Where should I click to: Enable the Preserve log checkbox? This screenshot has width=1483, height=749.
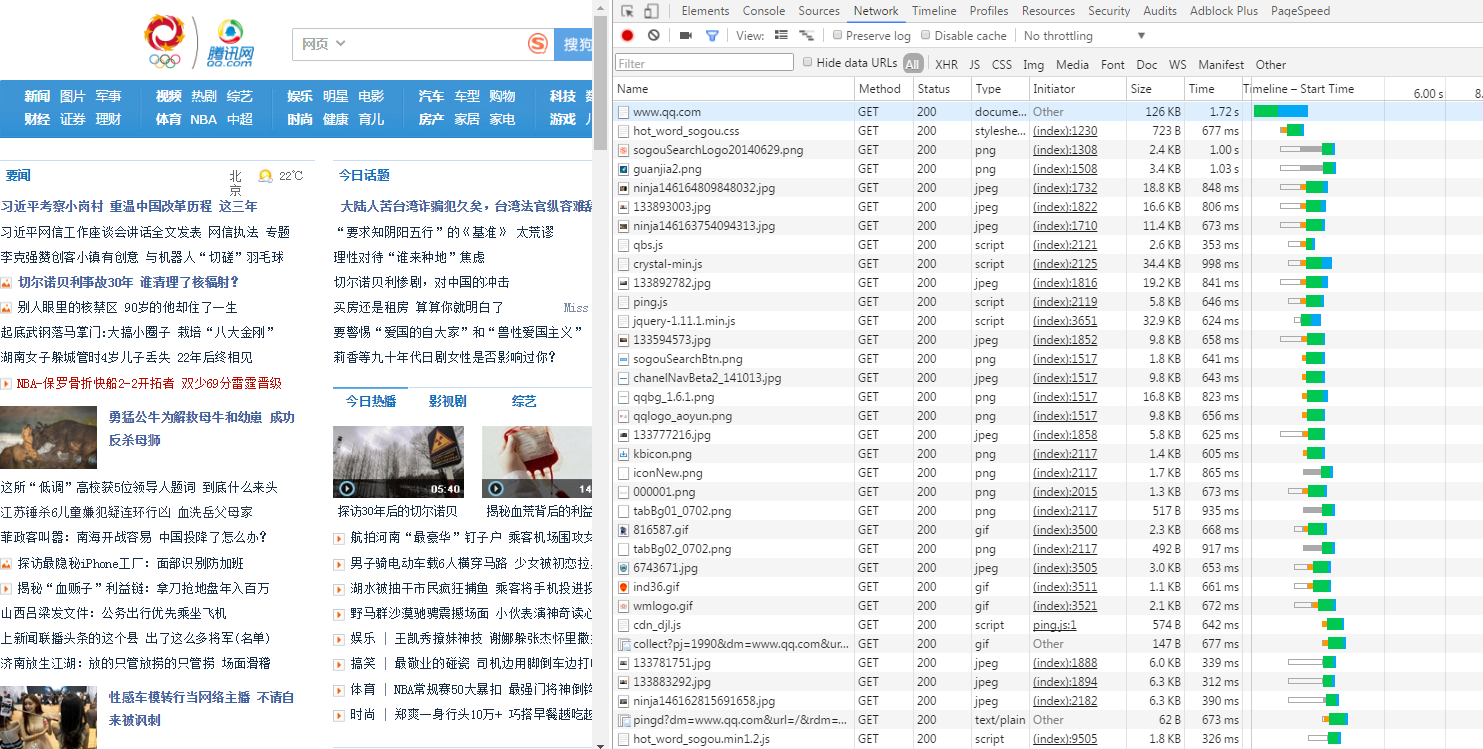click(x=838, y=35)
